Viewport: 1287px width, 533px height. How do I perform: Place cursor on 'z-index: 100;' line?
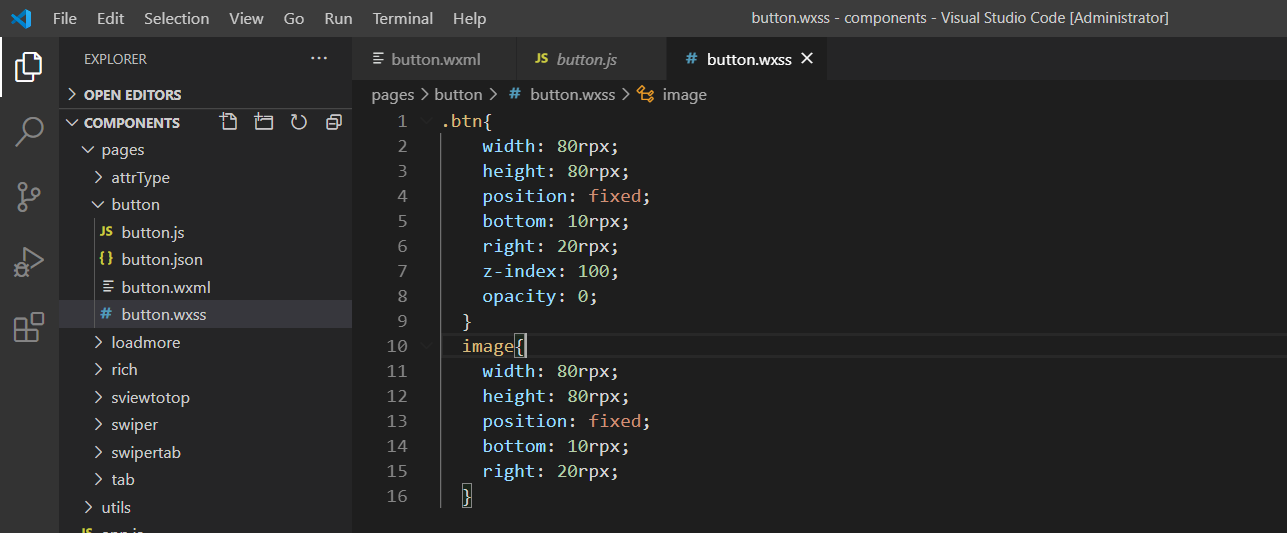point(550,271)
